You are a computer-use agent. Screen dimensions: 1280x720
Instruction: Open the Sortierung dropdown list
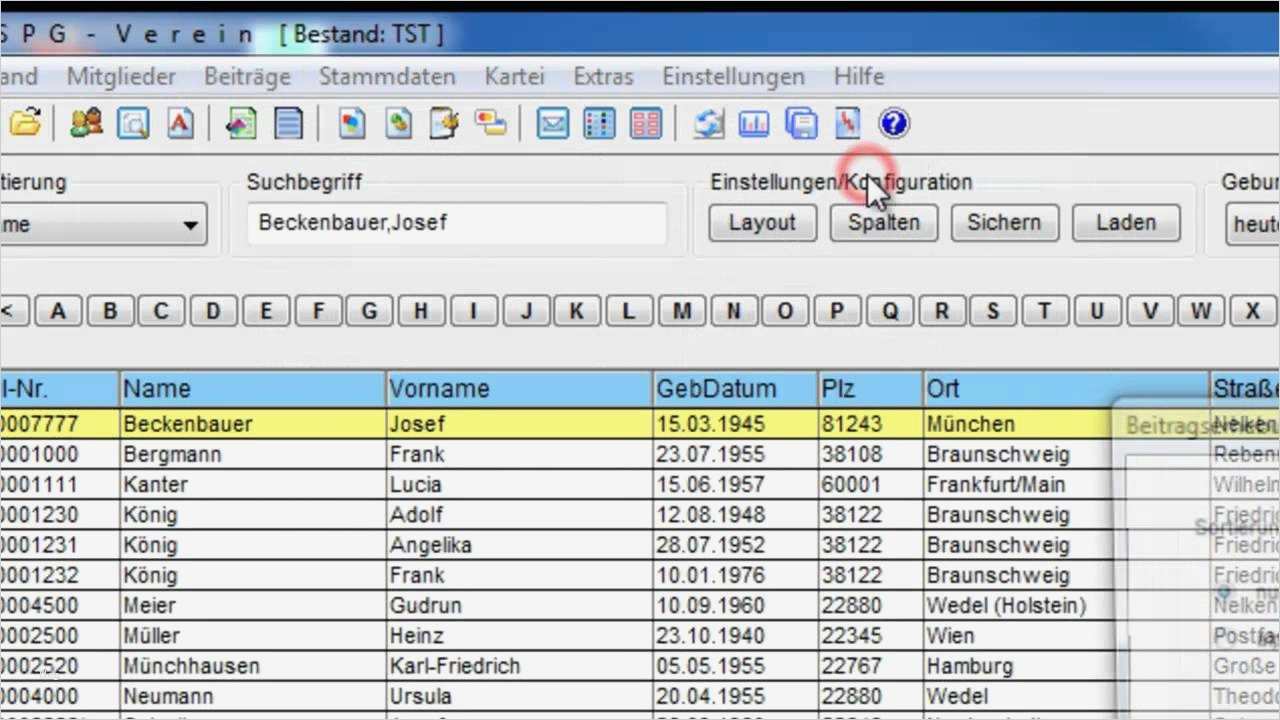click(x=189, y=224)
